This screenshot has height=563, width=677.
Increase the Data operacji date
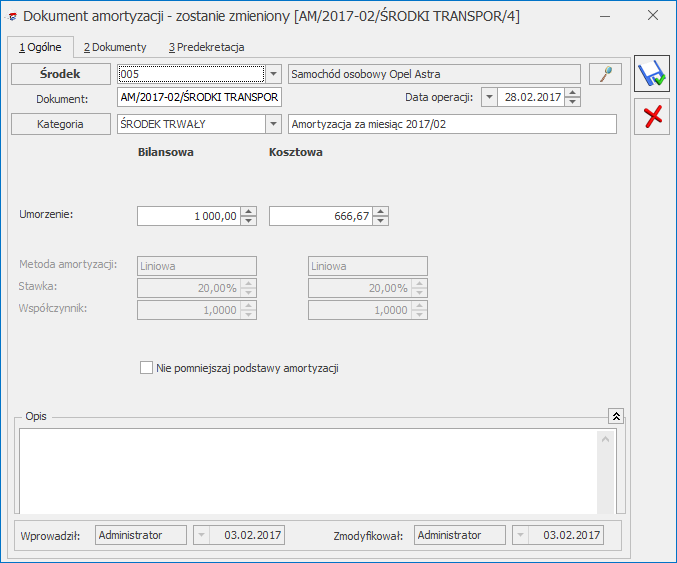[571, 92]
